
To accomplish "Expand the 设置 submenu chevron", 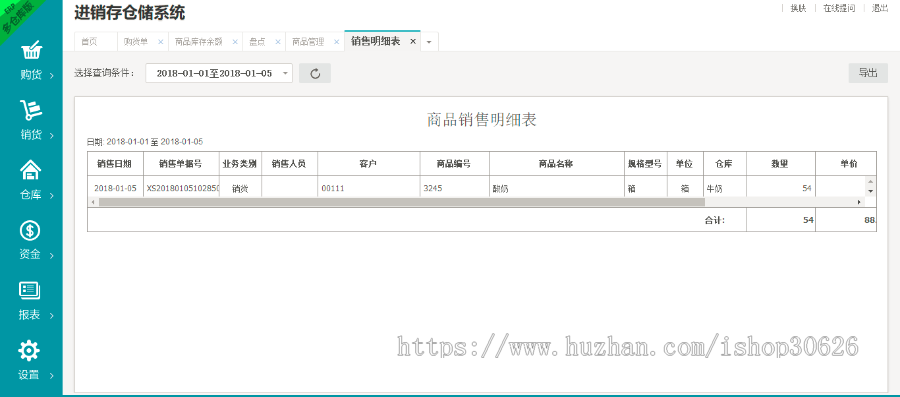I will click(x=52, y=376).
